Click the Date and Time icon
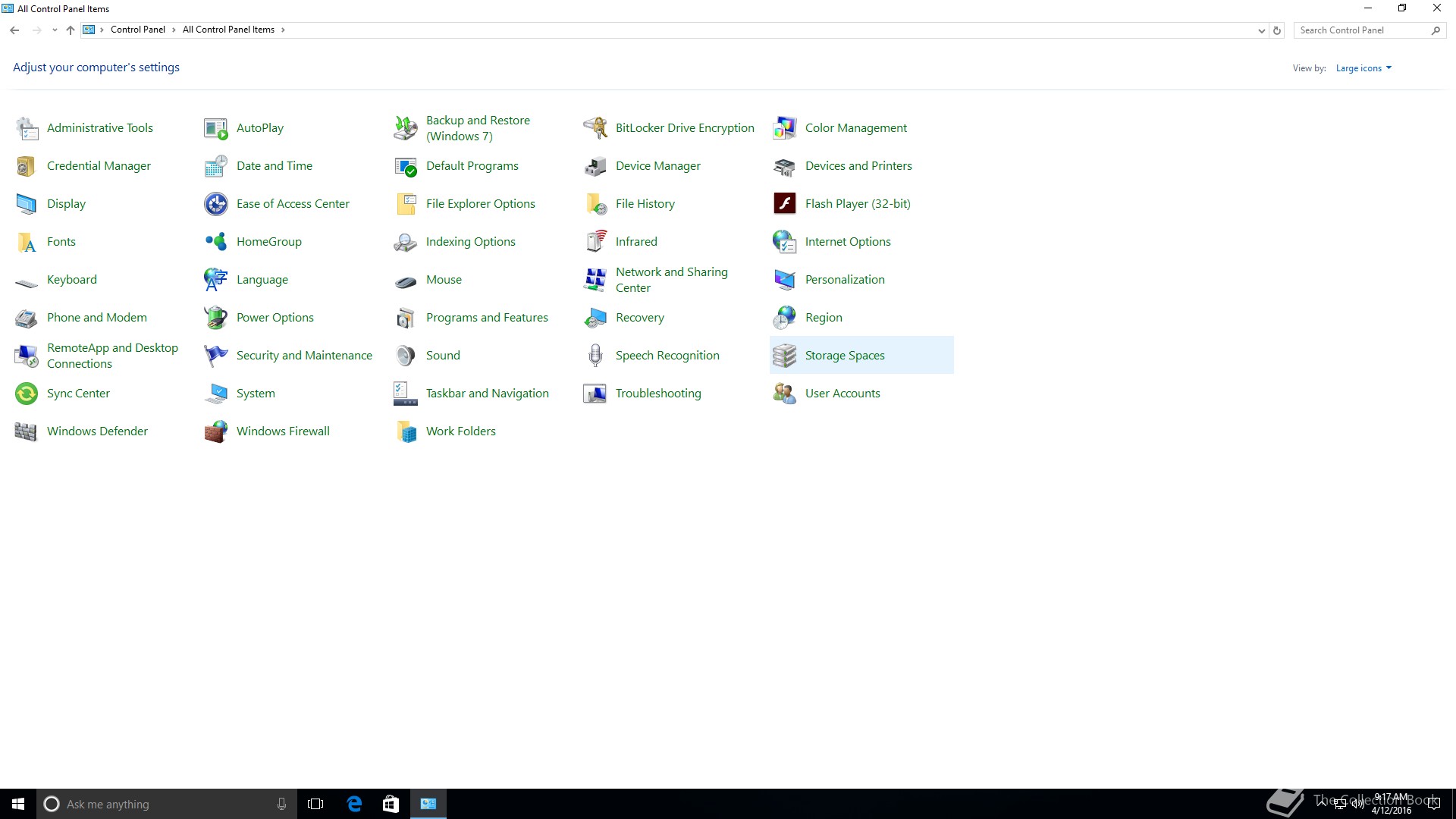 (x=216, y=166)
